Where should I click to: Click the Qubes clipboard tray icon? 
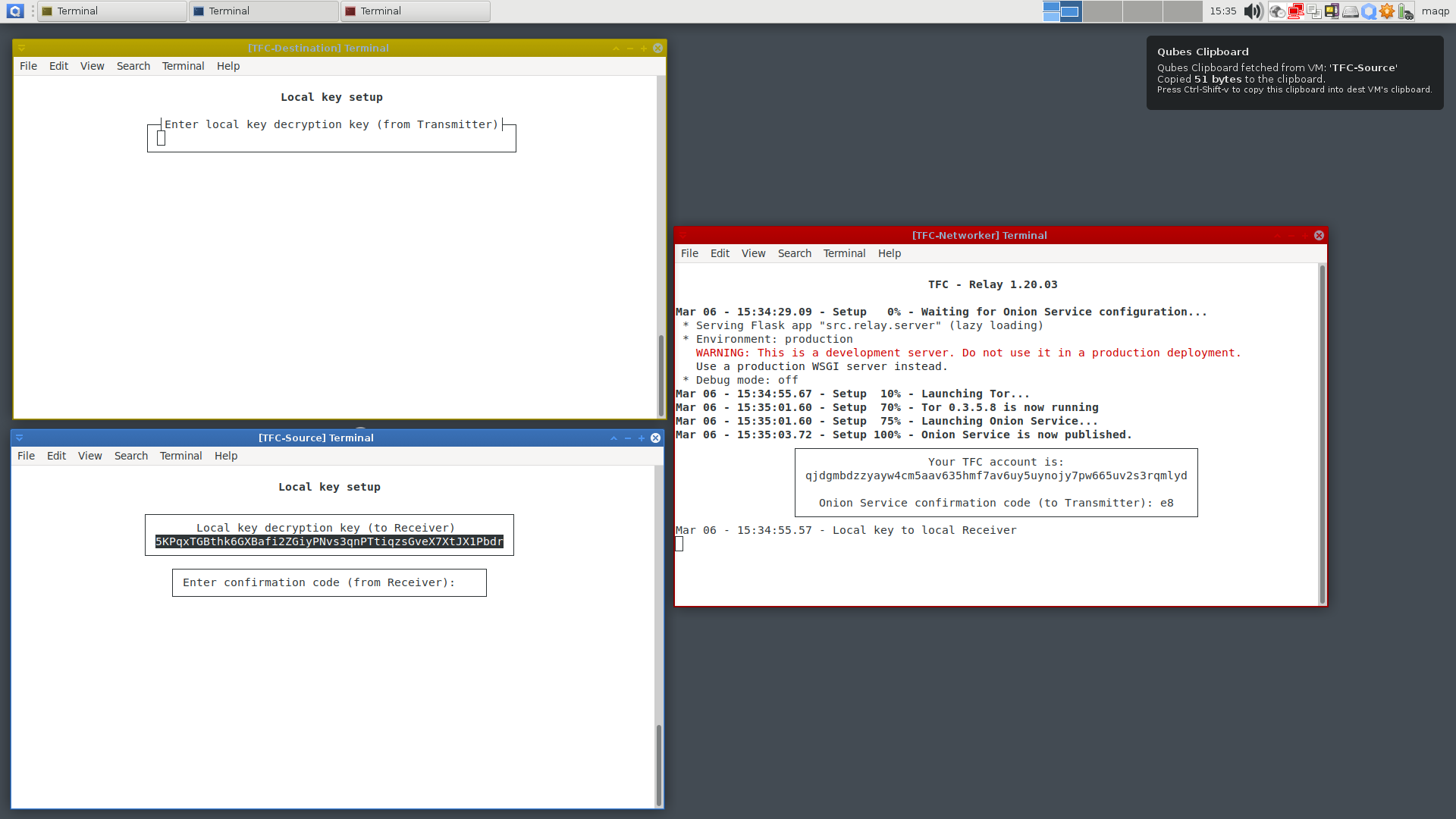1314,11
